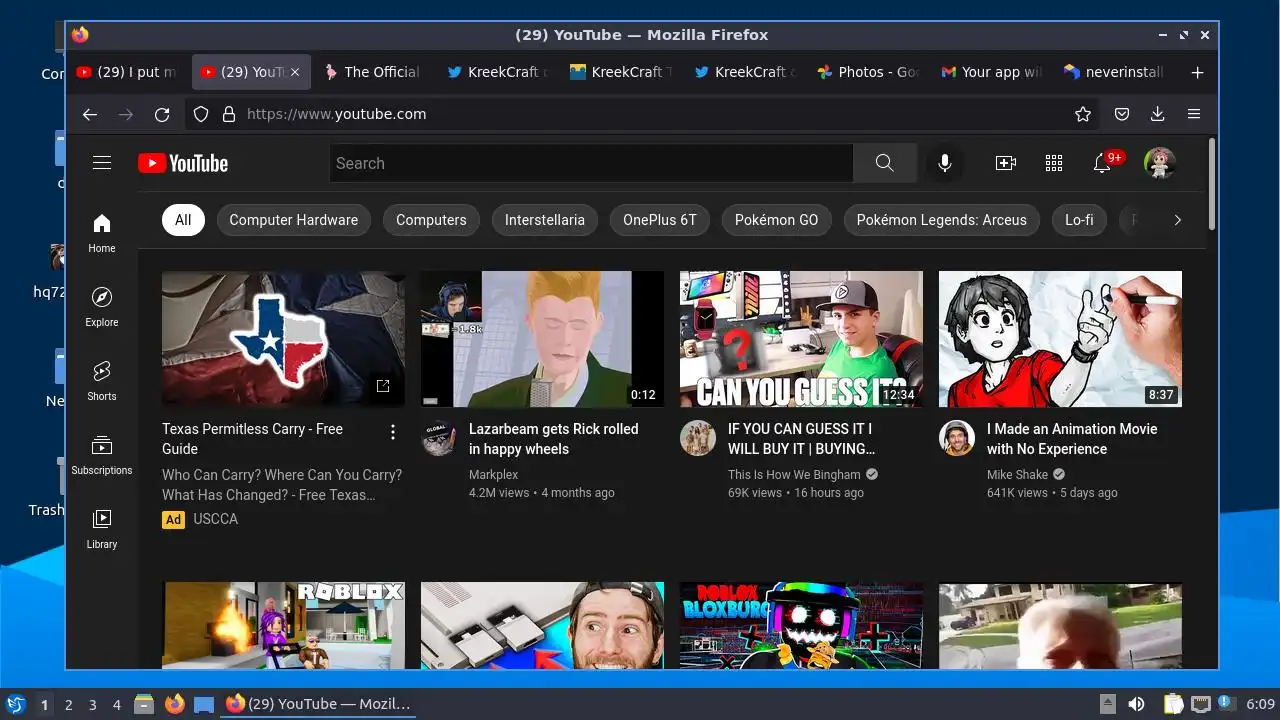This screenshot has height=720, width=1280.
Task: Click the Texas flag ad thumbnail
Action: 283,339
